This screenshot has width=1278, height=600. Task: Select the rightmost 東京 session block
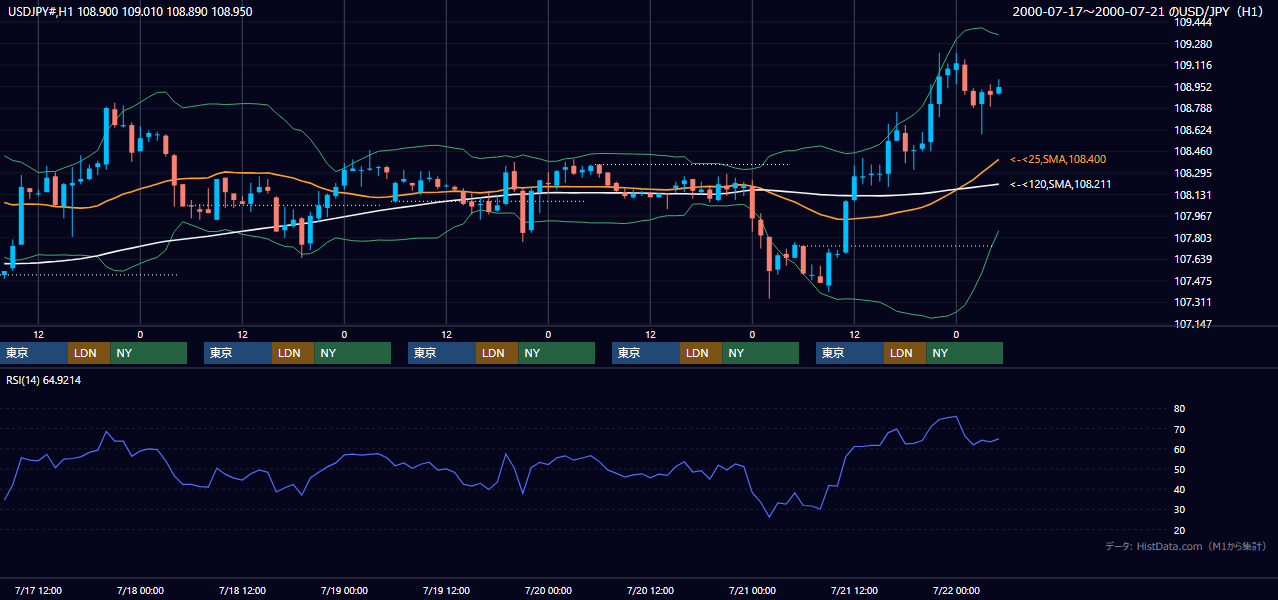point(850,353)
